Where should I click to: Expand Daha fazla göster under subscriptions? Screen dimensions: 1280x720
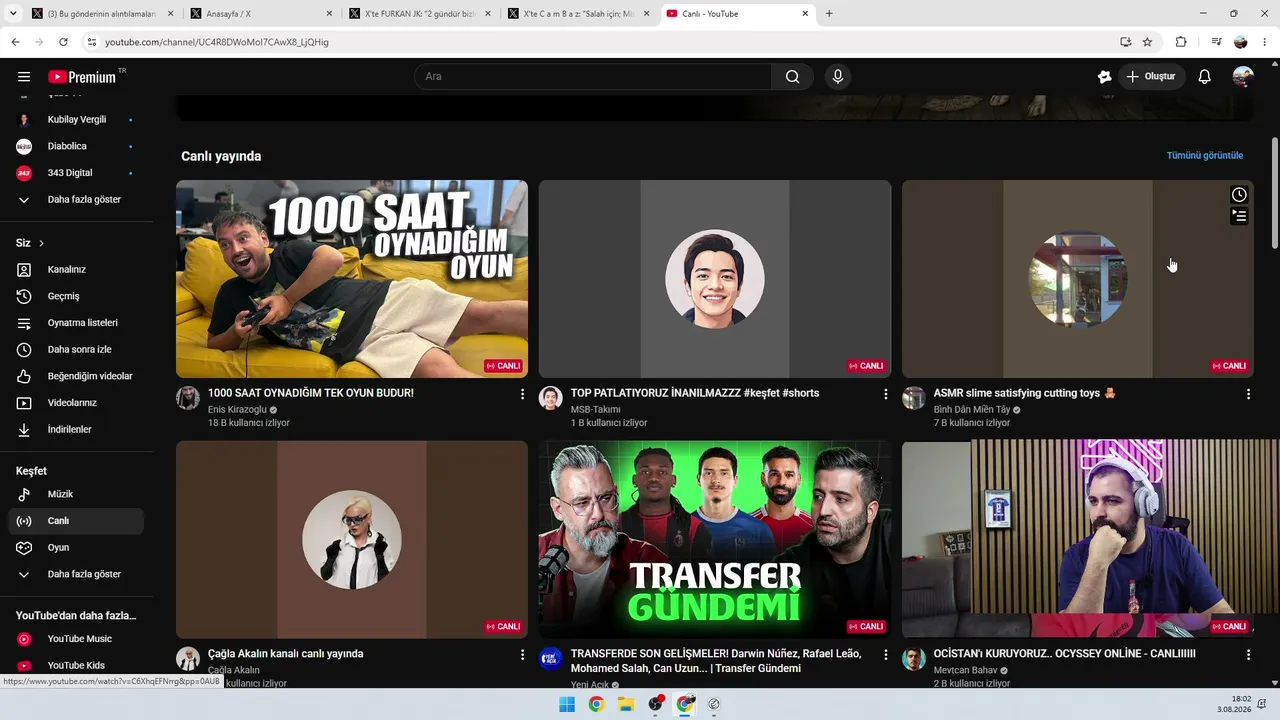pos(75,199)
